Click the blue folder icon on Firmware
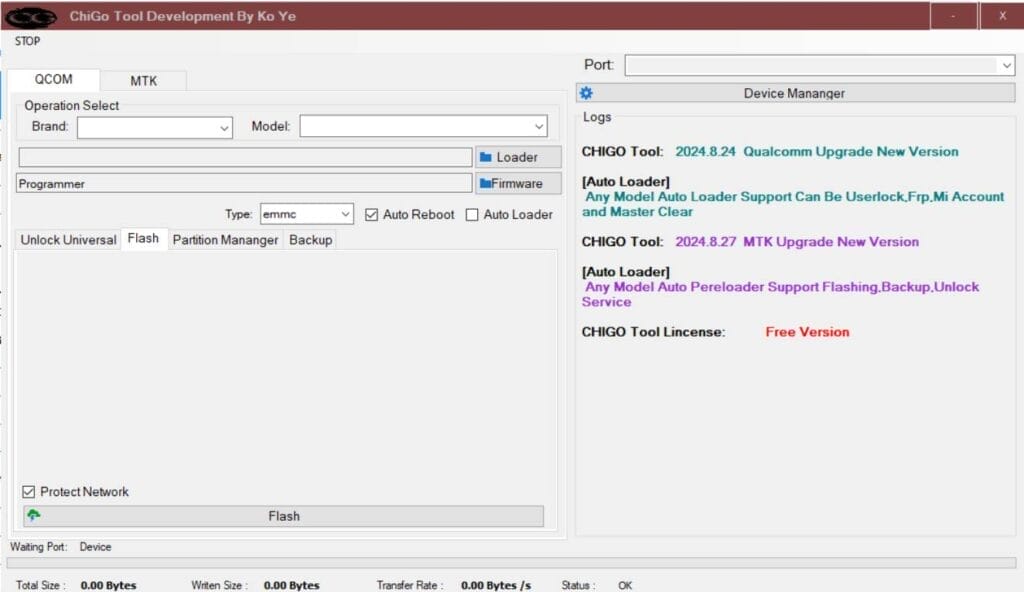This screenshot has width=1024, height=592. [484, 184]
